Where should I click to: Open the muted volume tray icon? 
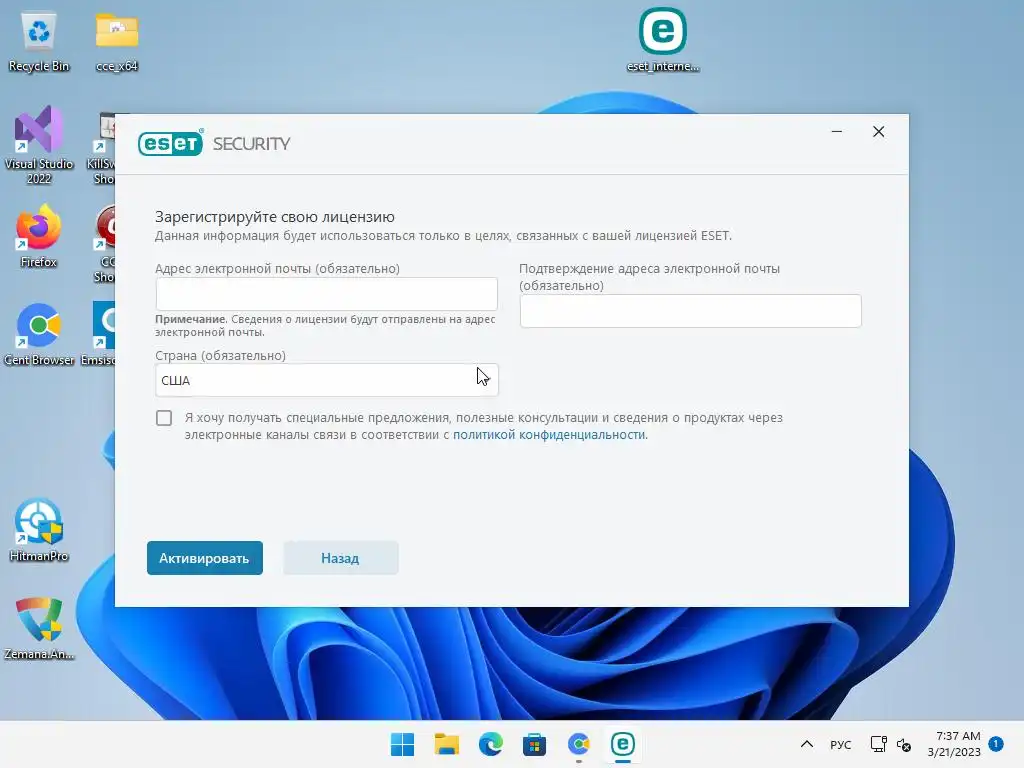point(904,744)
